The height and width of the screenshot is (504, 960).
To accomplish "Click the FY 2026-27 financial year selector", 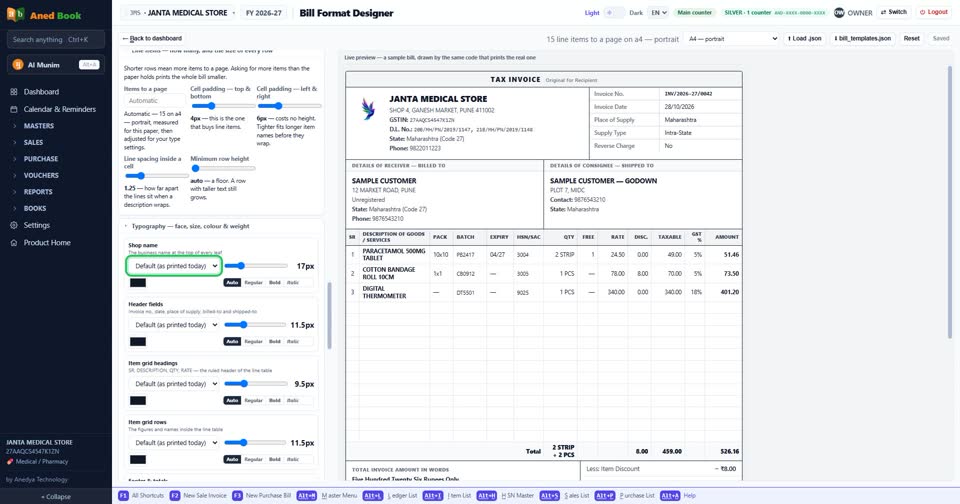I will pos(264,13).
